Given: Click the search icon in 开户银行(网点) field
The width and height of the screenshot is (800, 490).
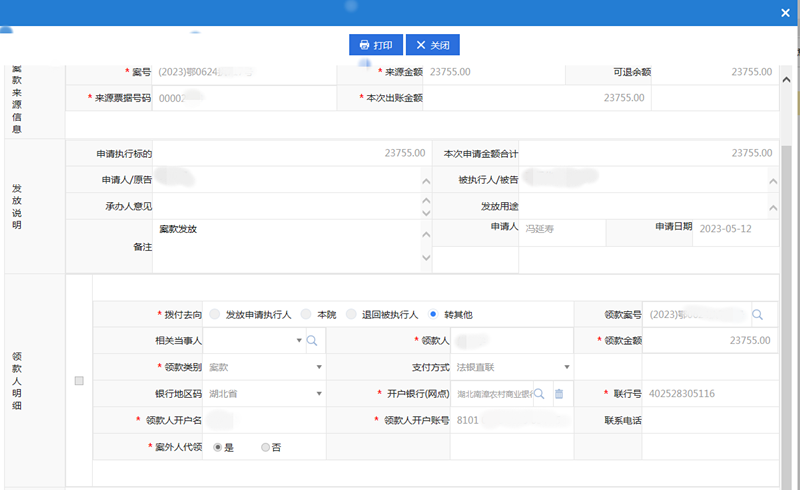Looking at the screenshot, I should (x=539, y=394).
